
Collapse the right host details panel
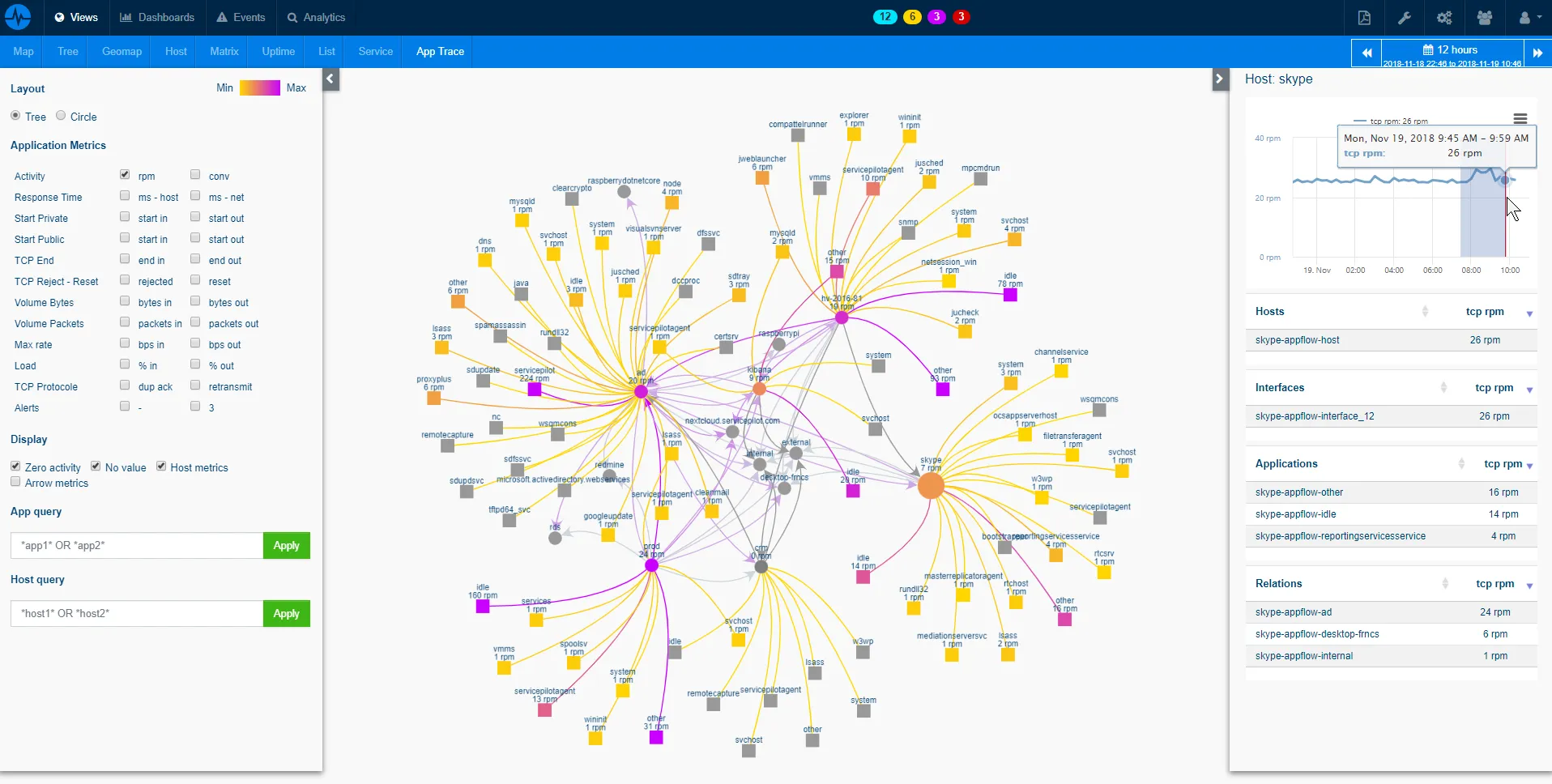pyautogui.click(x=1220, y=79)
